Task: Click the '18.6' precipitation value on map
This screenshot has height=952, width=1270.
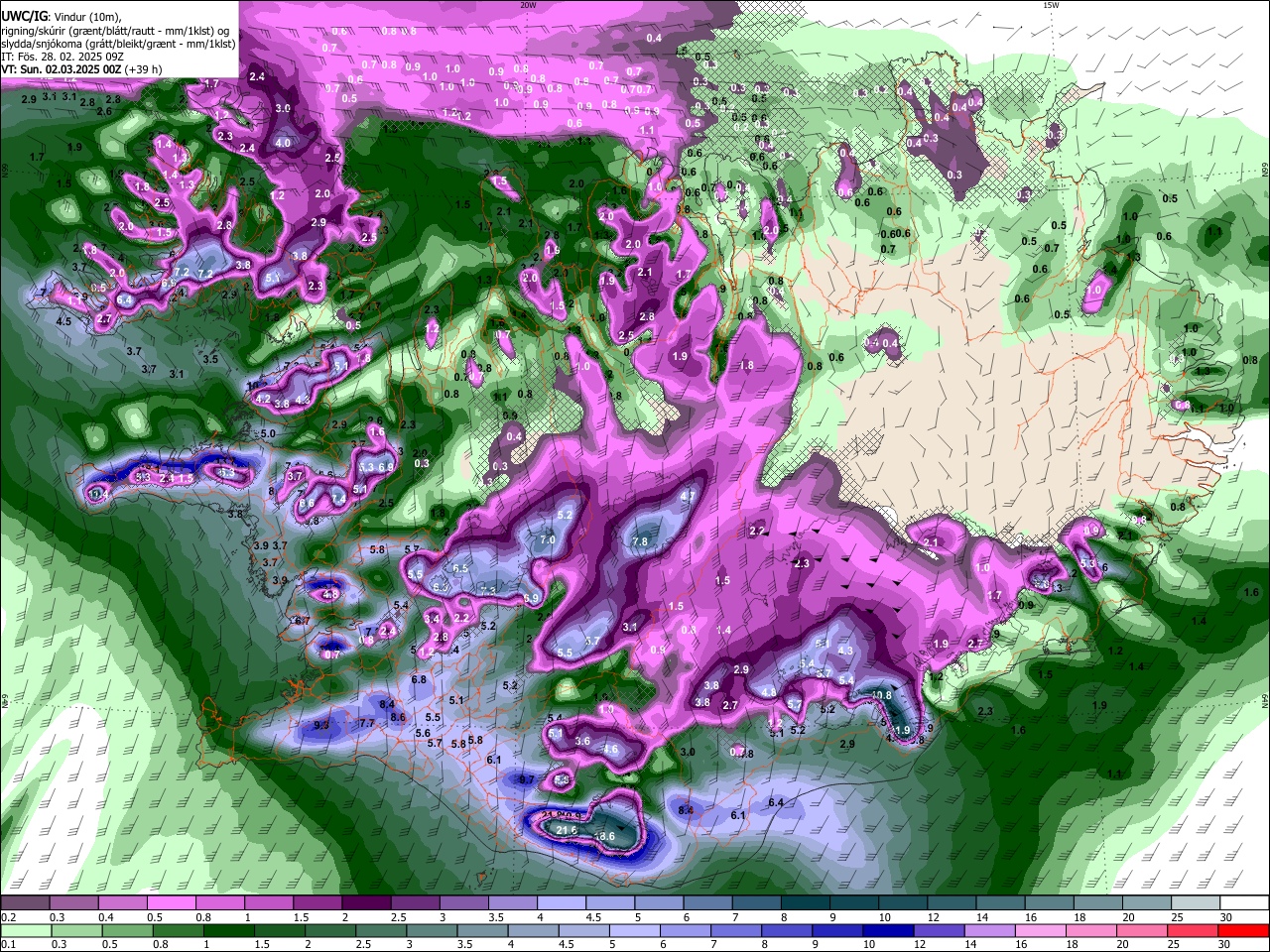Action: point(604,837)
